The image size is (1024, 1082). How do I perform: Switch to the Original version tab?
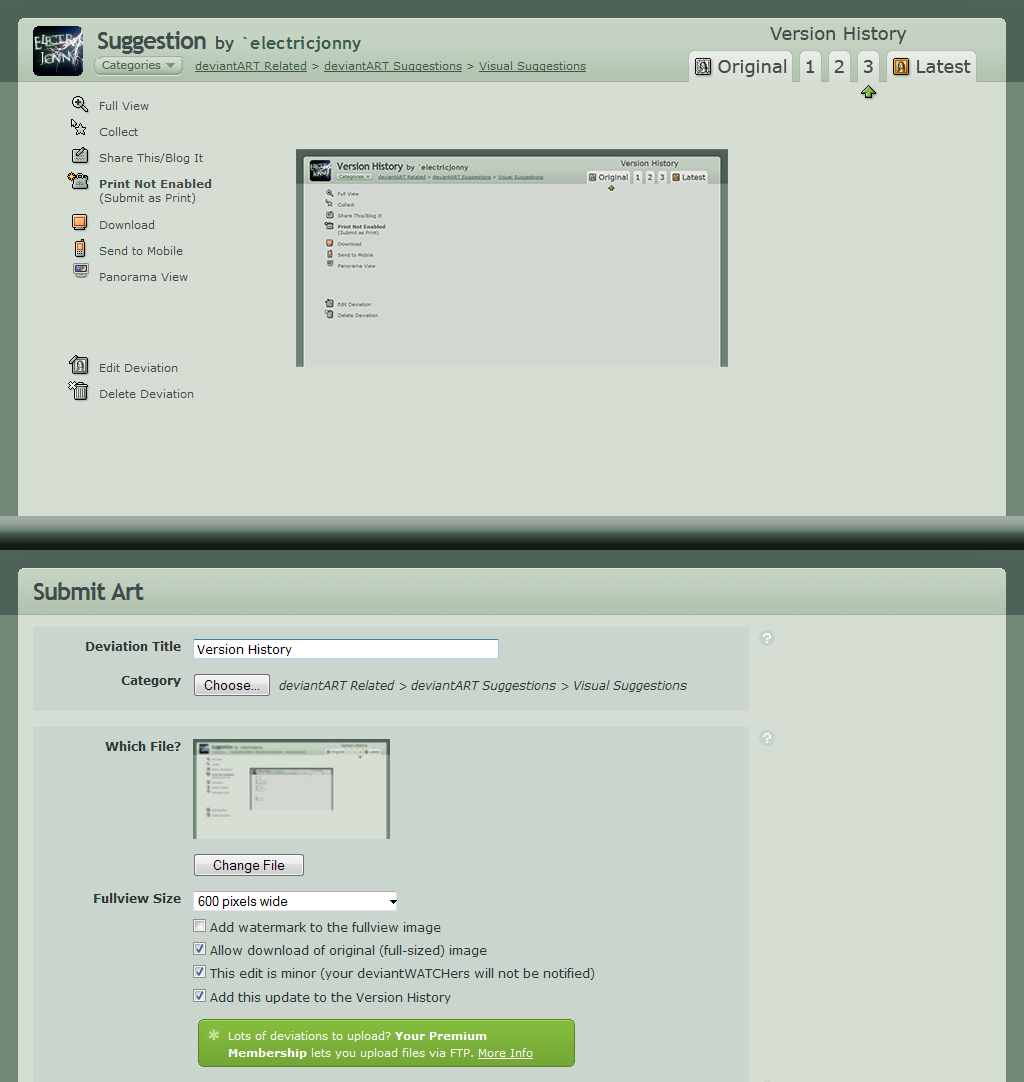click(740, 67)
